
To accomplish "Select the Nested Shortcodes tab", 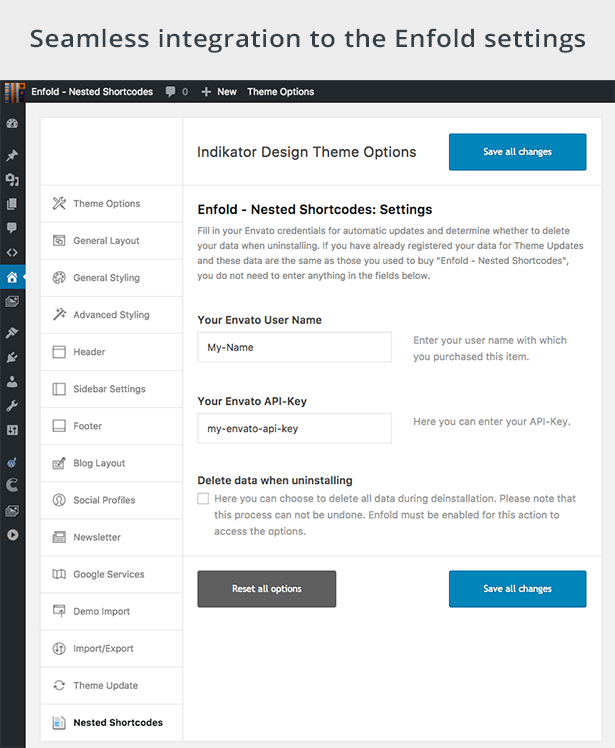I will coord(112,723).
